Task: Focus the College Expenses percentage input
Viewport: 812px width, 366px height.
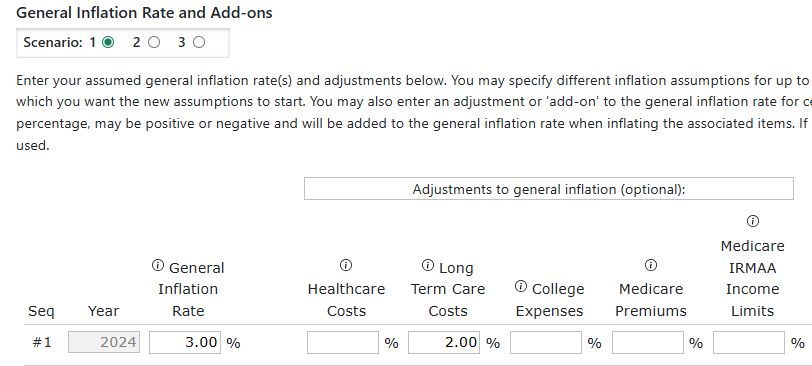Action: 546,342
